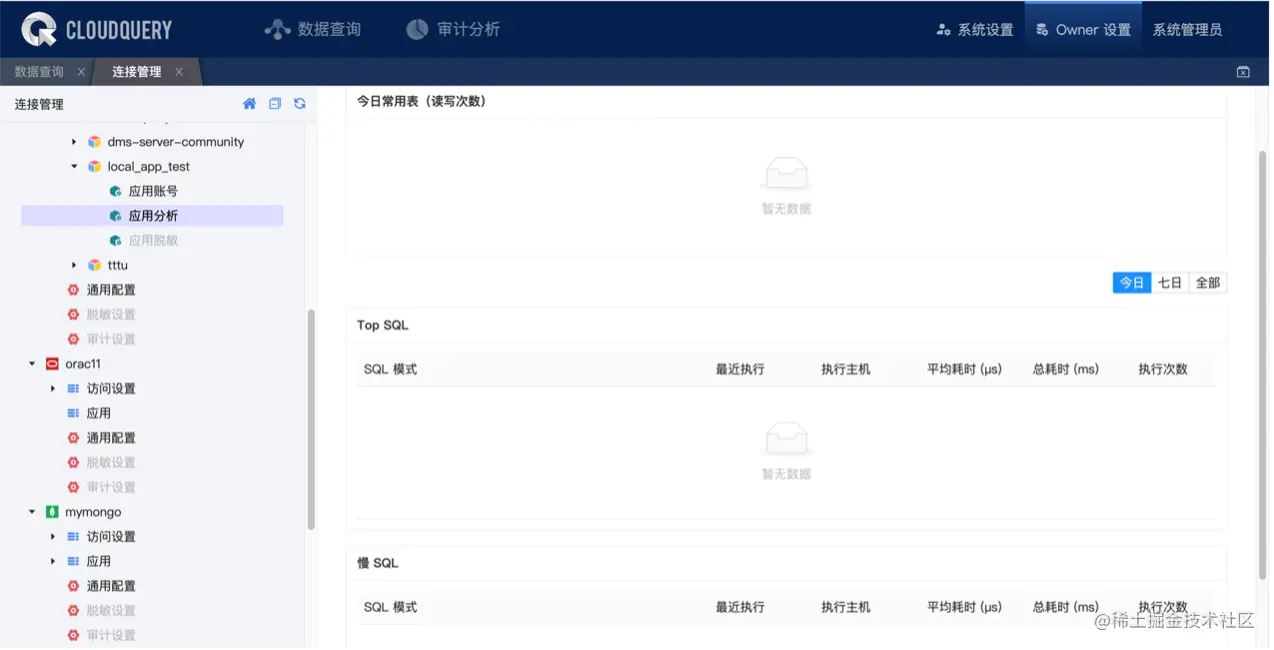Click gear icon of 通用配置 under mymongo
Screen dimensions: 1274x650
(73, 586)
